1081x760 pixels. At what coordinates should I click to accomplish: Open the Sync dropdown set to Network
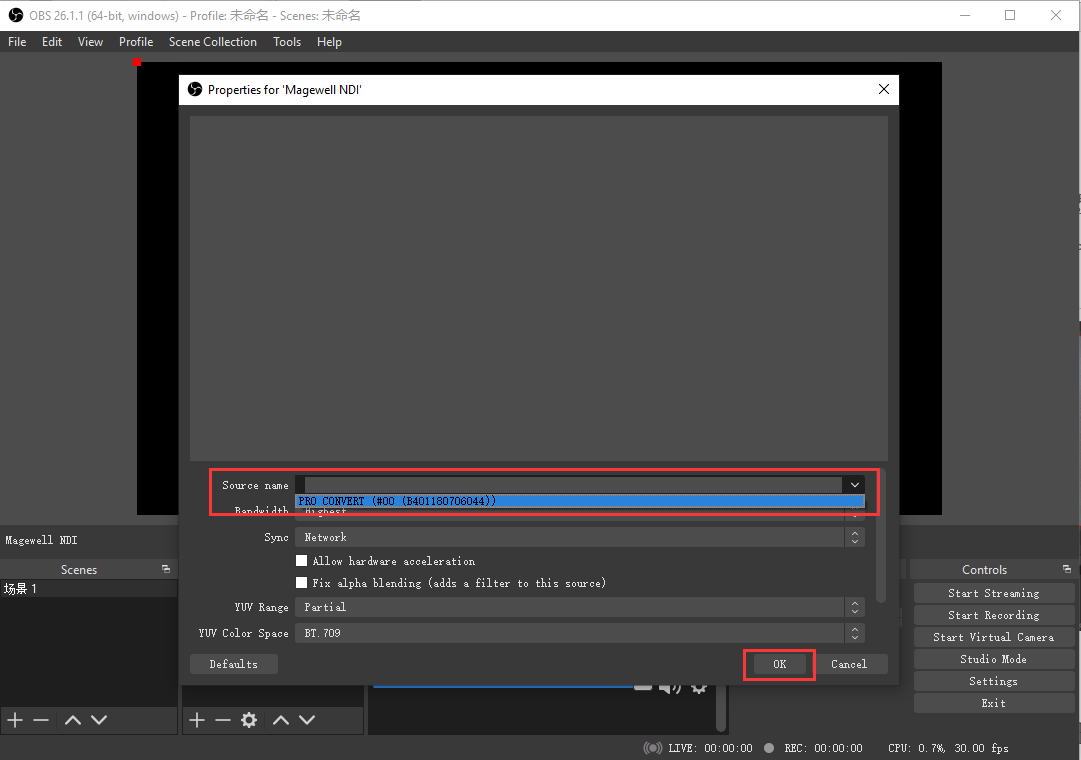[579, 537]
